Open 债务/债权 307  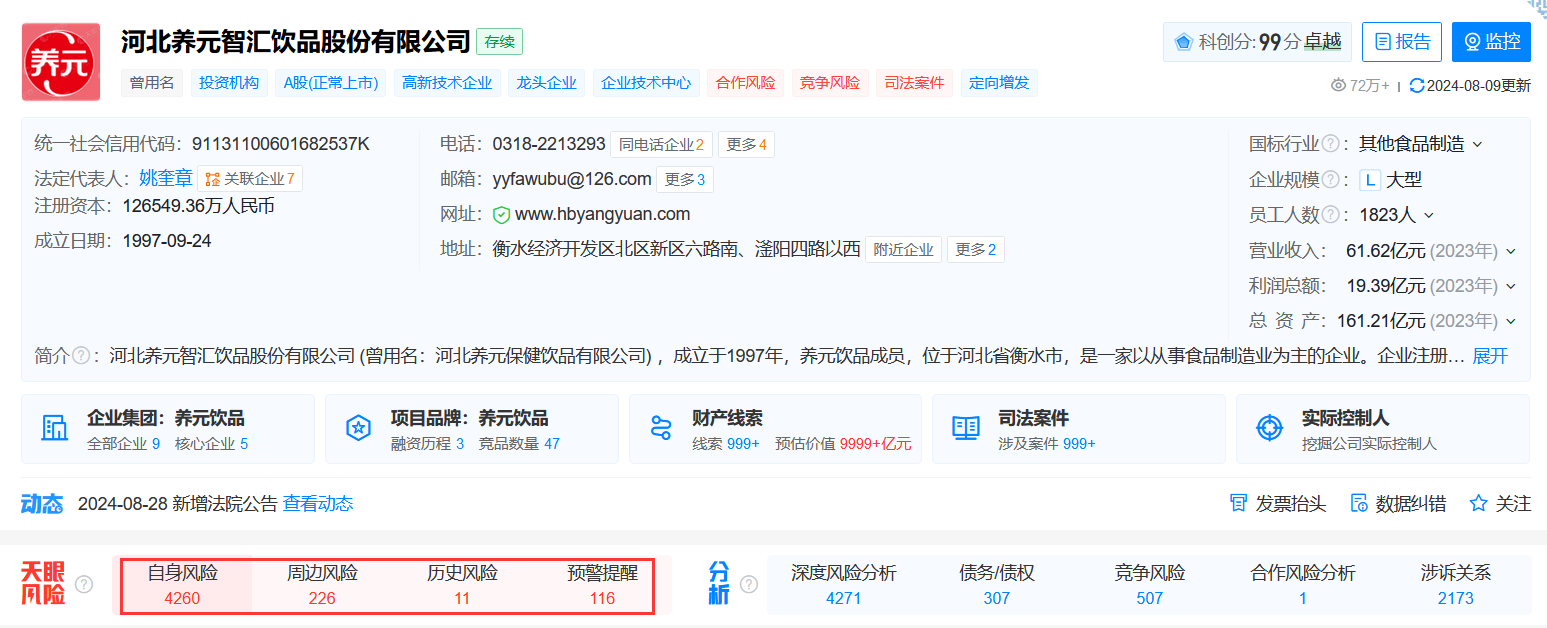click(997, 585)
